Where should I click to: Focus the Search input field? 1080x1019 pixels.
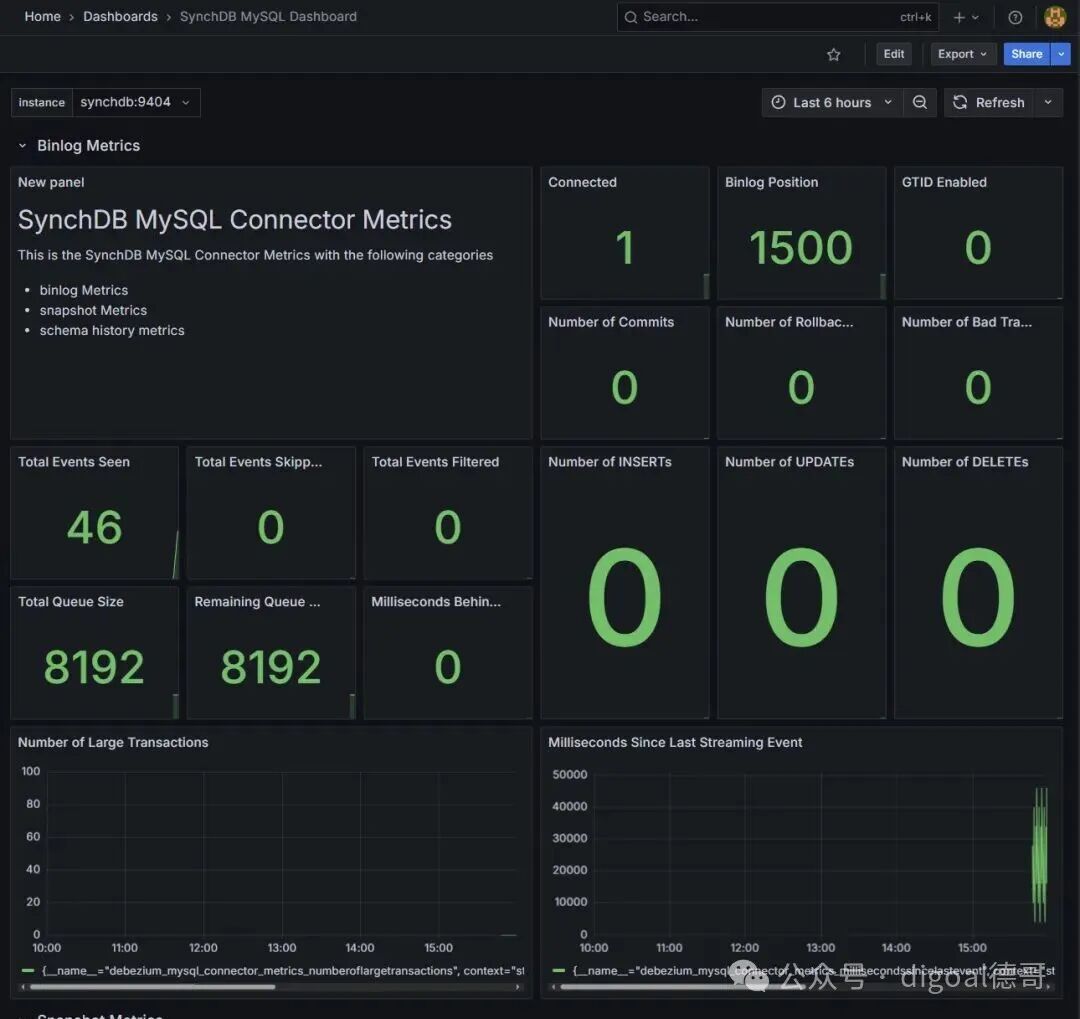(778, 17)
